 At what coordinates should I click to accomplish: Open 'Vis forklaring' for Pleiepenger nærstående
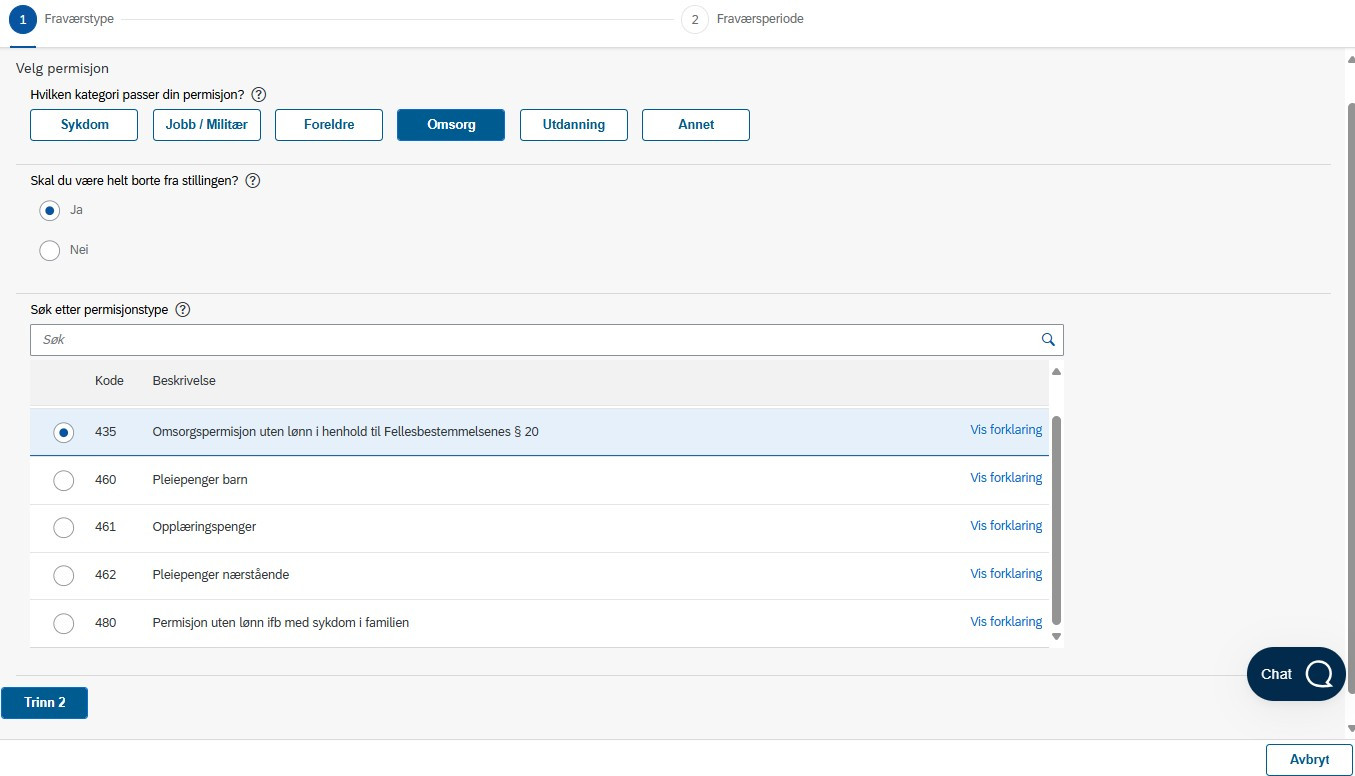coord(1006,574)
